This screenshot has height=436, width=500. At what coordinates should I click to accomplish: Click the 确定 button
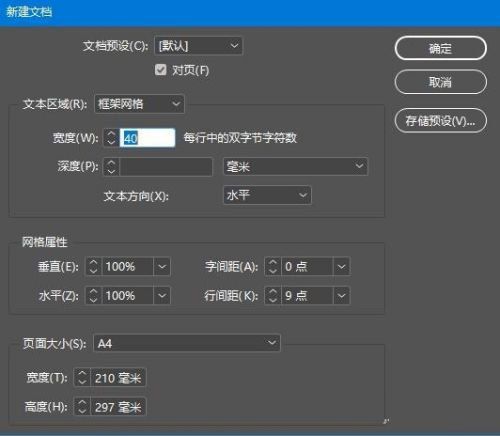441,48
